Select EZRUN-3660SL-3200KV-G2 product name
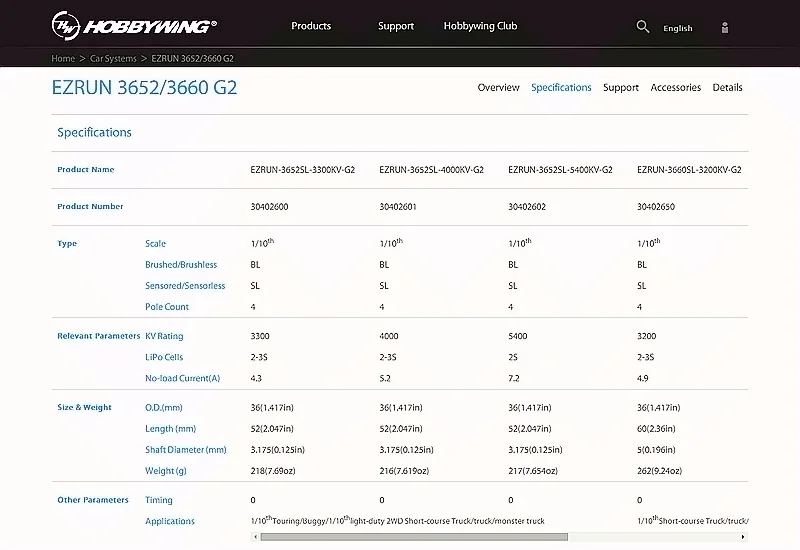800x550 pixels. pos(689,170)
